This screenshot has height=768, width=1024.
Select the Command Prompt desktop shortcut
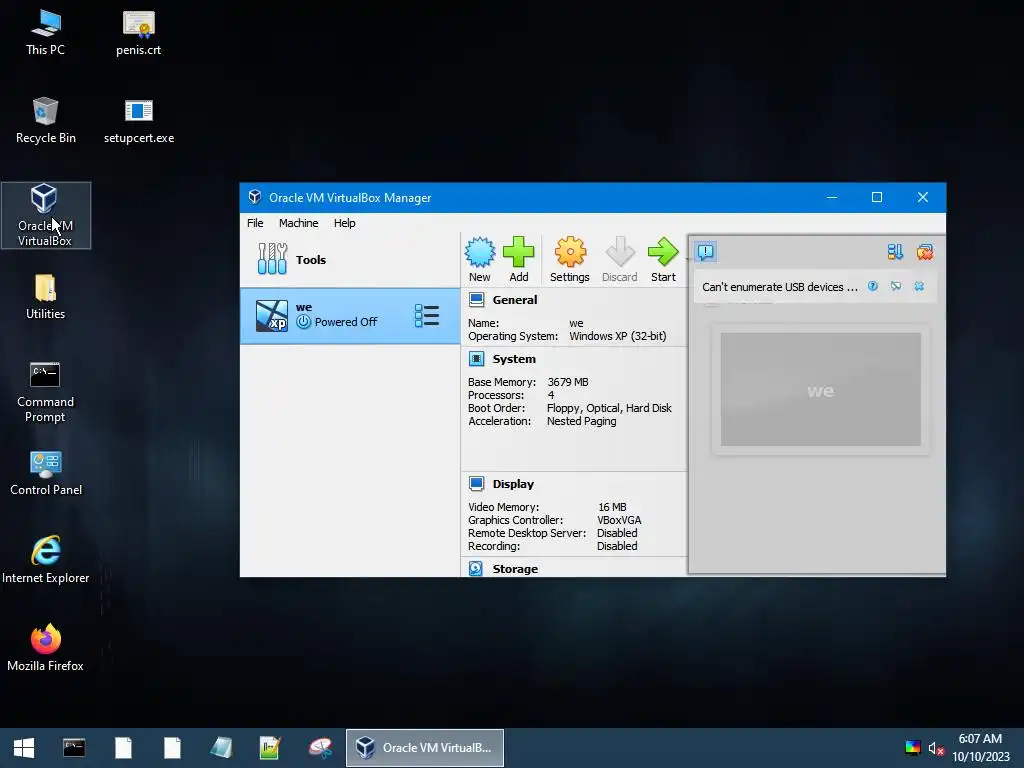[46, 392]
